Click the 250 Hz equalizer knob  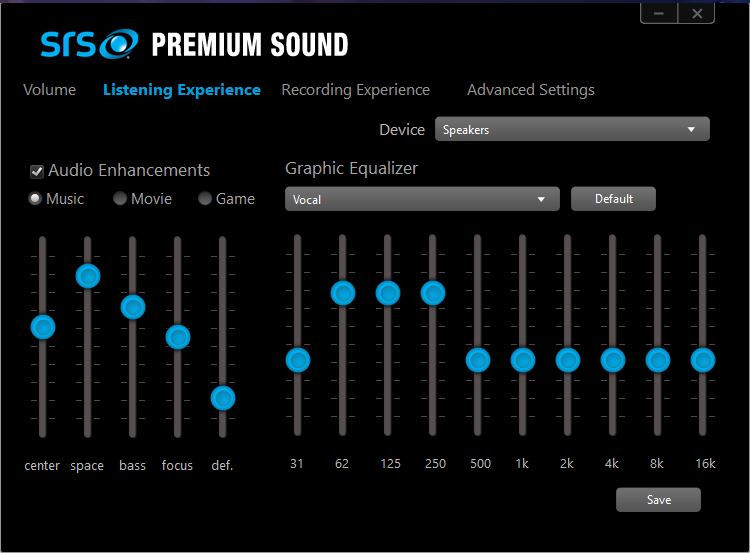tap(433, 293)
